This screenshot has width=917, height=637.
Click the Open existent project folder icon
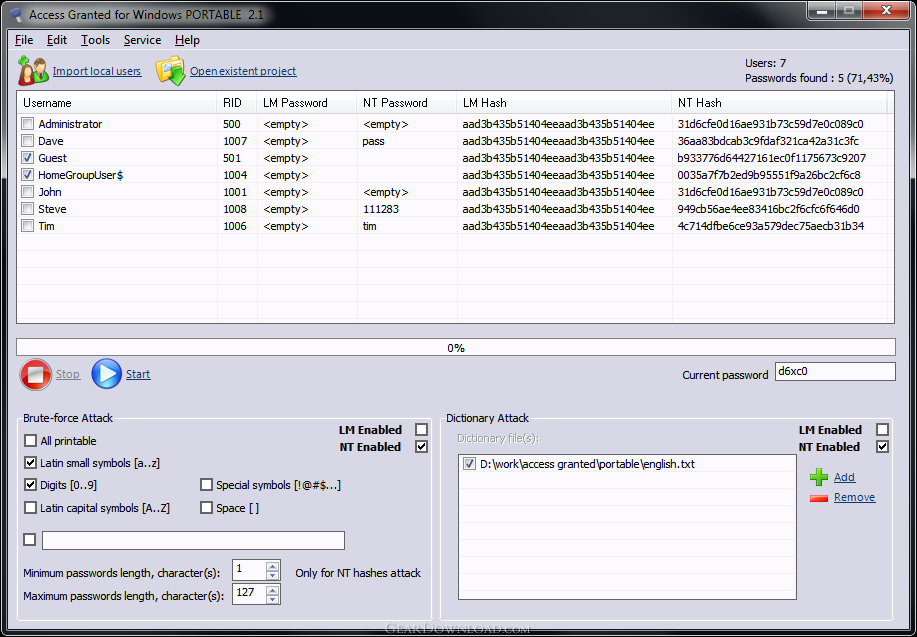[x=170, y=71]
